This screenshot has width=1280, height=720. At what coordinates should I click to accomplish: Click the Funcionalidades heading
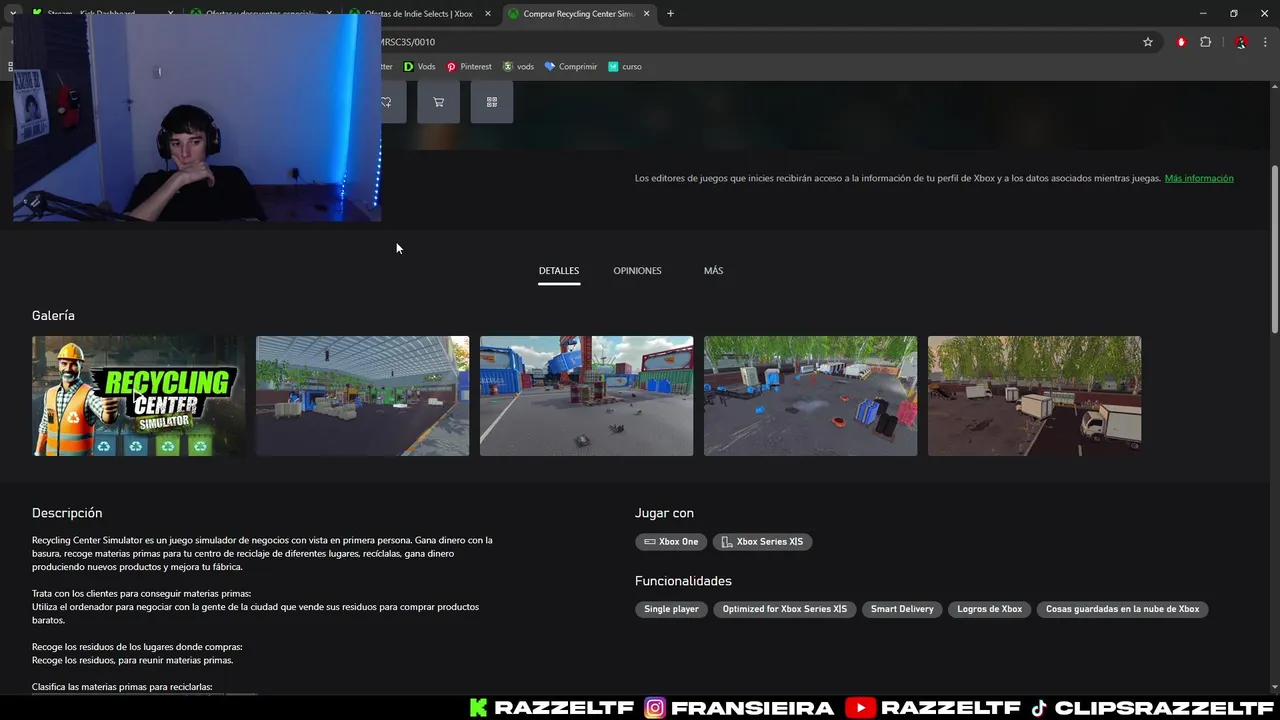pyautogui.click(x=683, y=581)
